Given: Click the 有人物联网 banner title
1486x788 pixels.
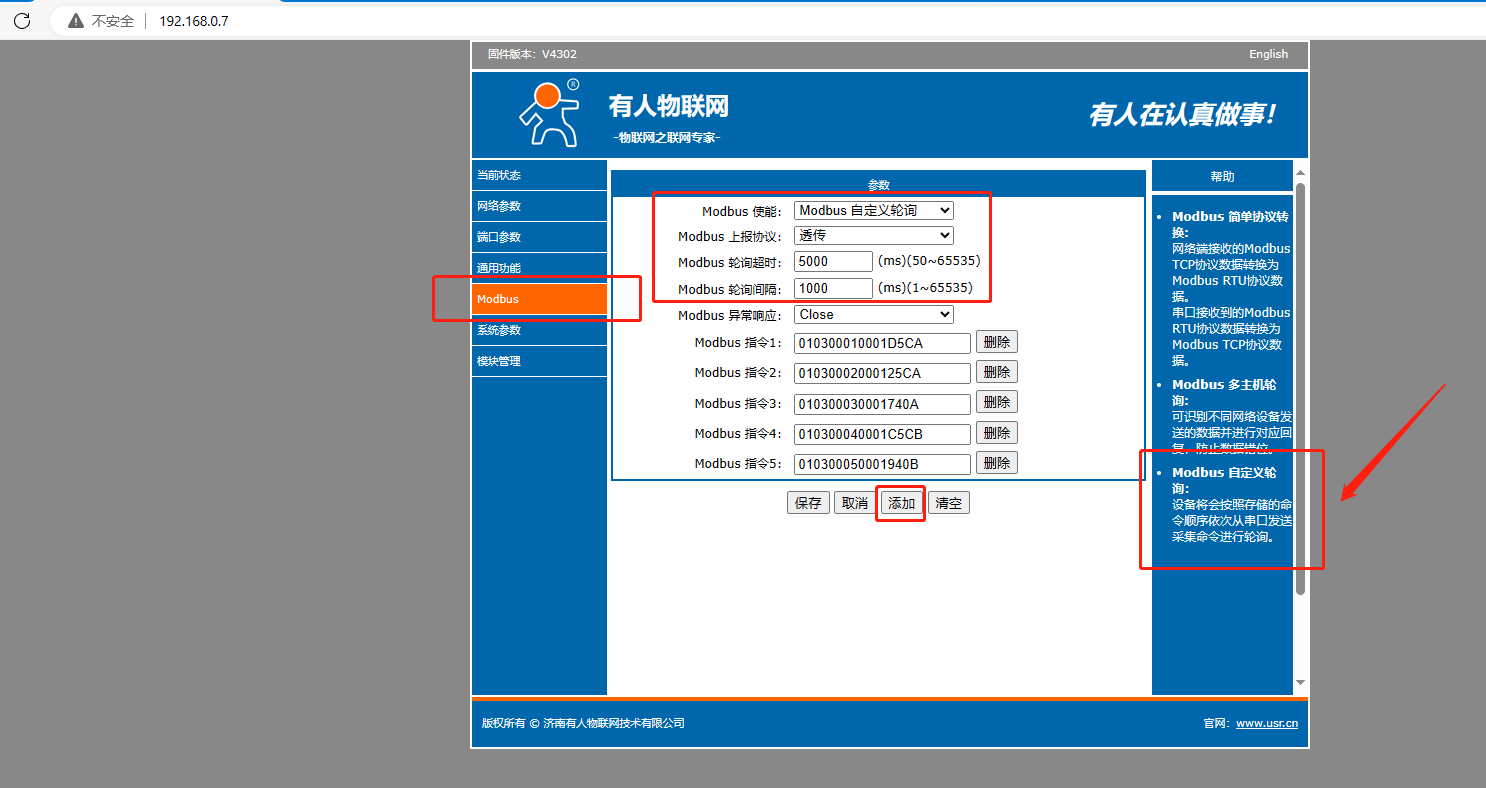Looking at the screenshot, I should click(x=669, y=106).
